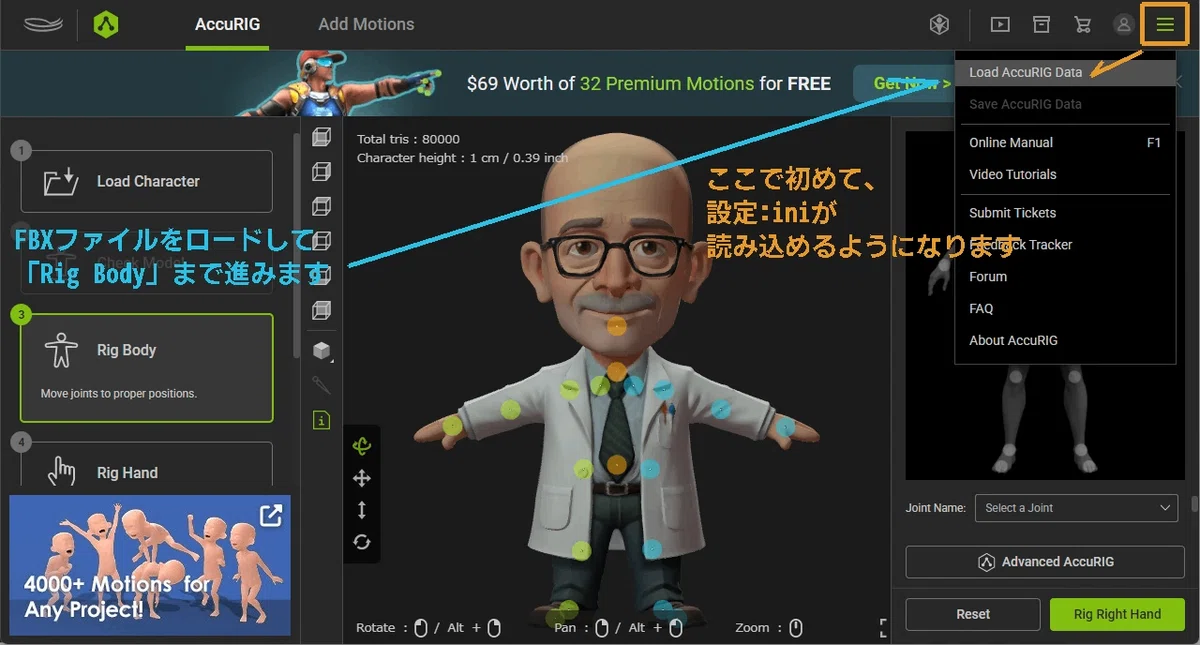Open the 4000+ Motions ad thumbnail
The width and height of the screenshot is (1200, 645).
coord(149,565)
